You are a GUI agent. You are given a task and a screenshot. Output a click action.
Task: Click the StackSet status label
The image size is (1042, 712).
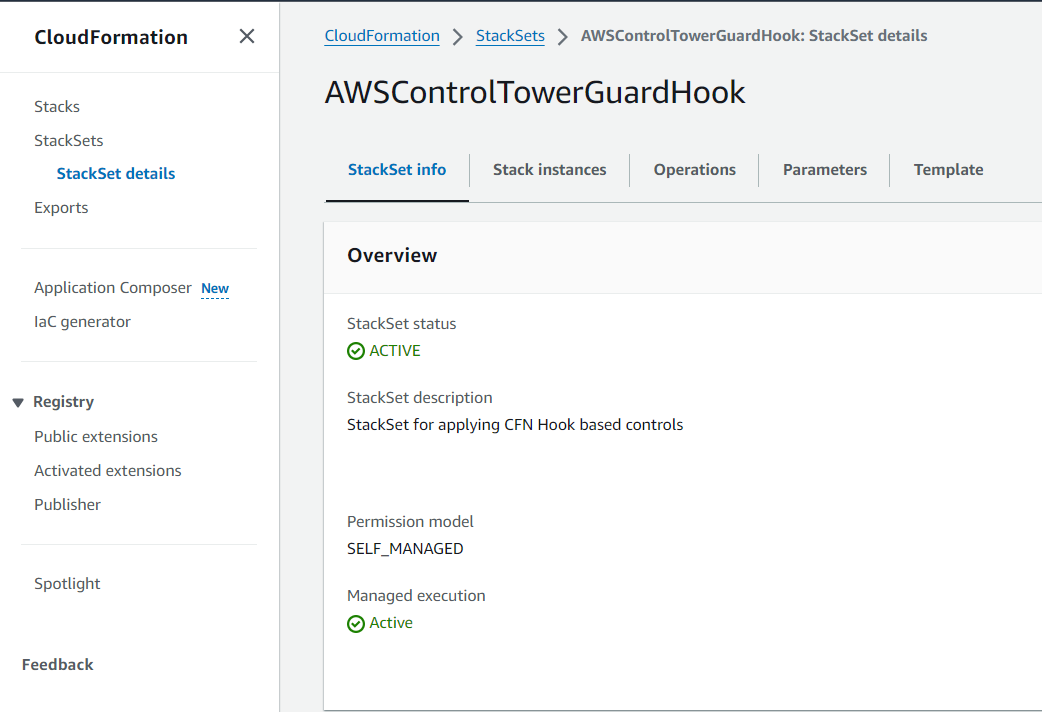401,324
